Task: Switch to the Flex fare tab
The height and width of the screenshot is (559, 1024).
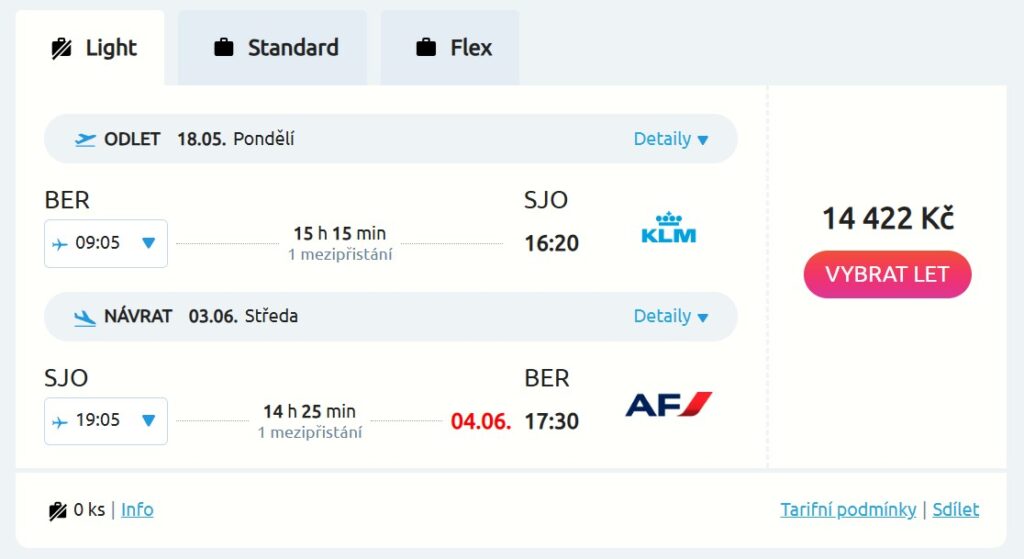Action: (x=450, y=48)
